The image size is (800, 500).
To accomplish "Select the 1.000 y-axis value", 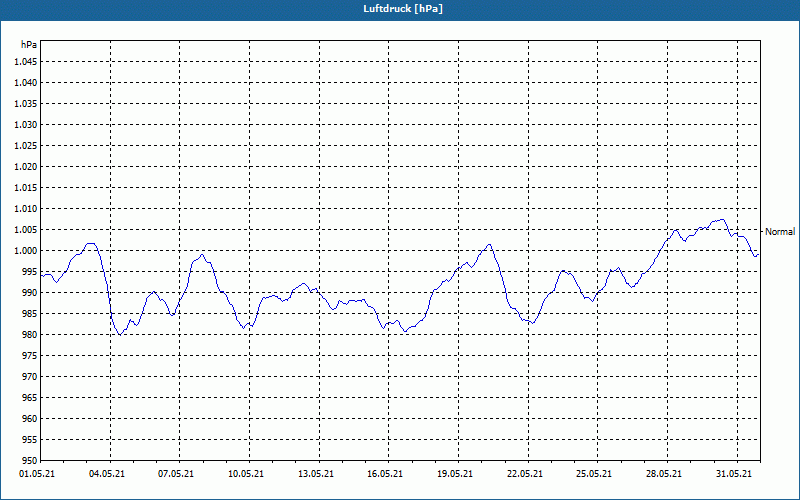I will pos(26,251).
